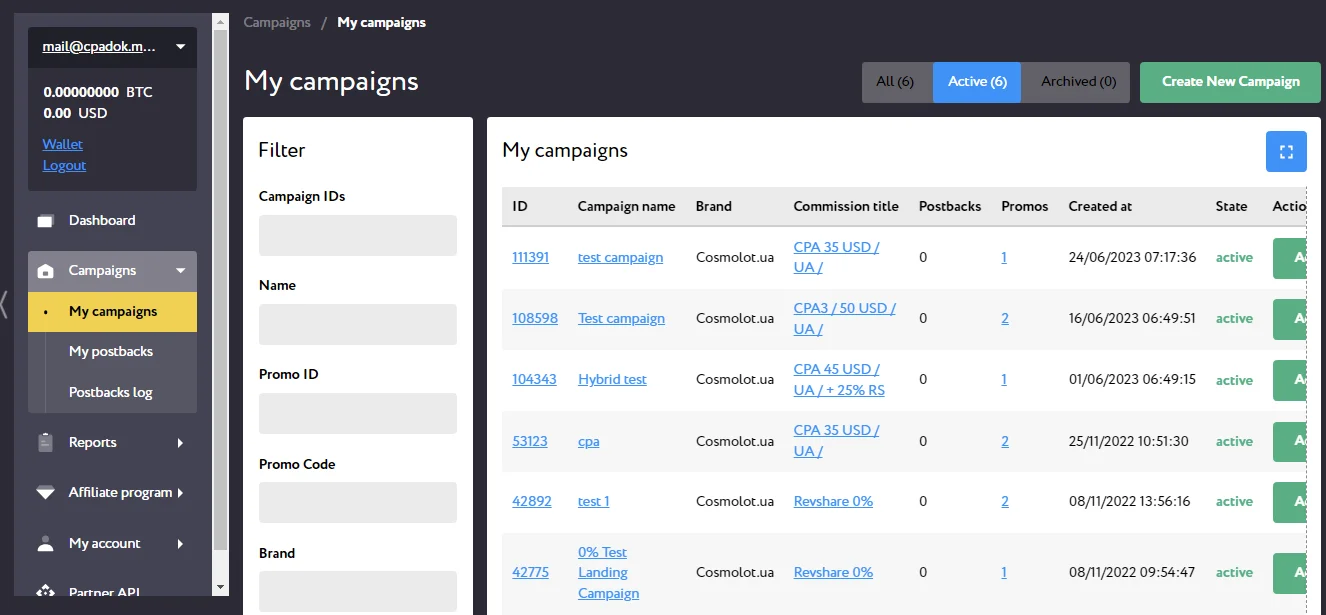Focus the Campaign IDs filter field
Viewport: 1326px width, 615px height.
tap(358, 235)
